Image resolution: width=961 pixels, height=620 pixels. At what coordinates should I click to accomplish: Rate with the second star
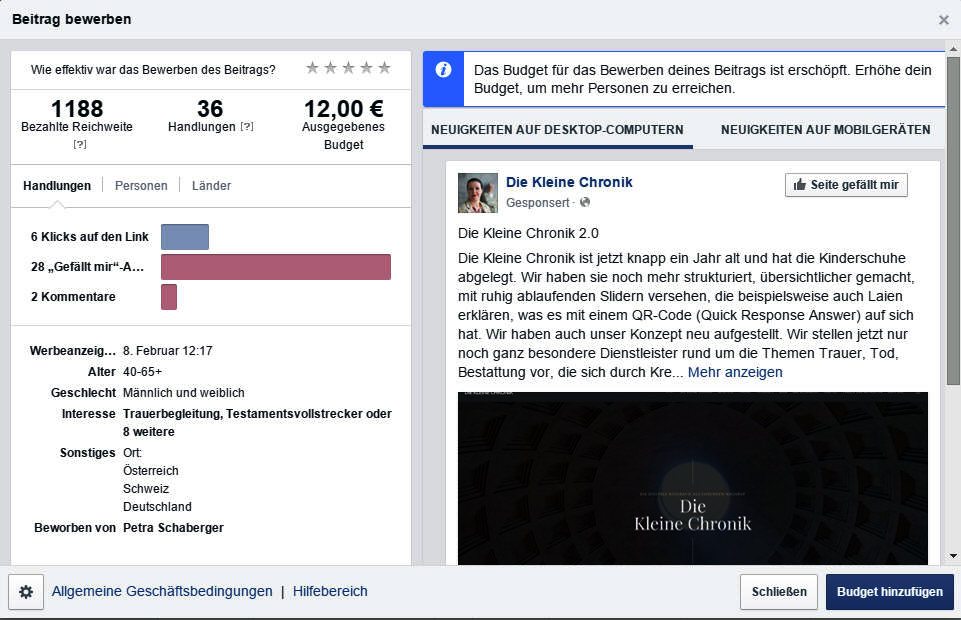pyautogui.click(x=330, y=67)
